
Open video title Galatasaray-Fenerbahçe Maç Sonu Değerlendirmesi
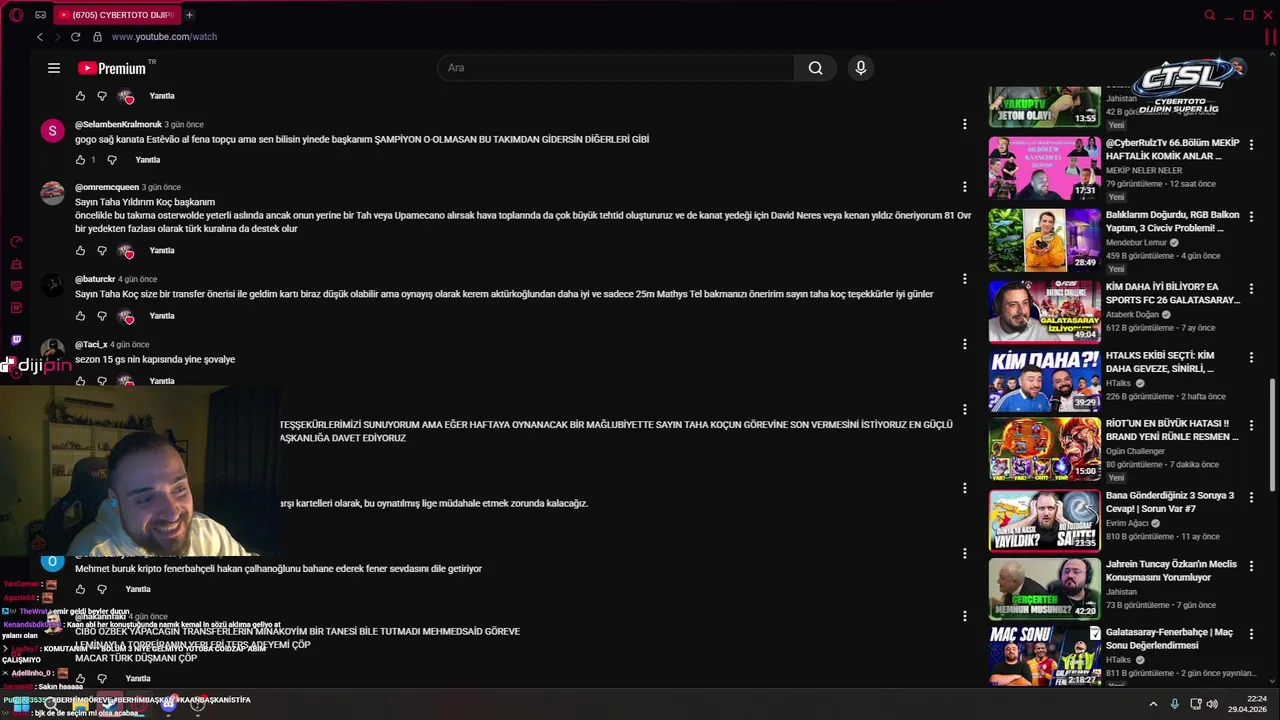pos(1169,638)
